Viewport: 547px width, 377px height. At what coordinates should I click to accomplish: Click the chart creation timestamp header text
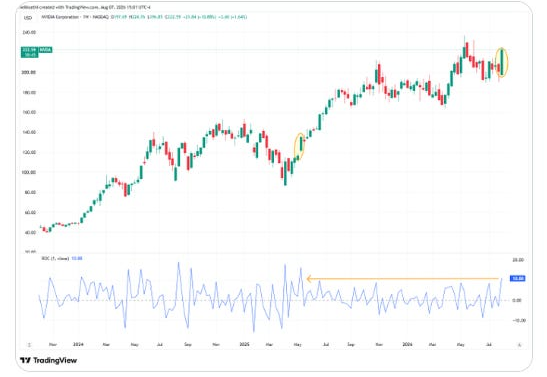point(86,7)
